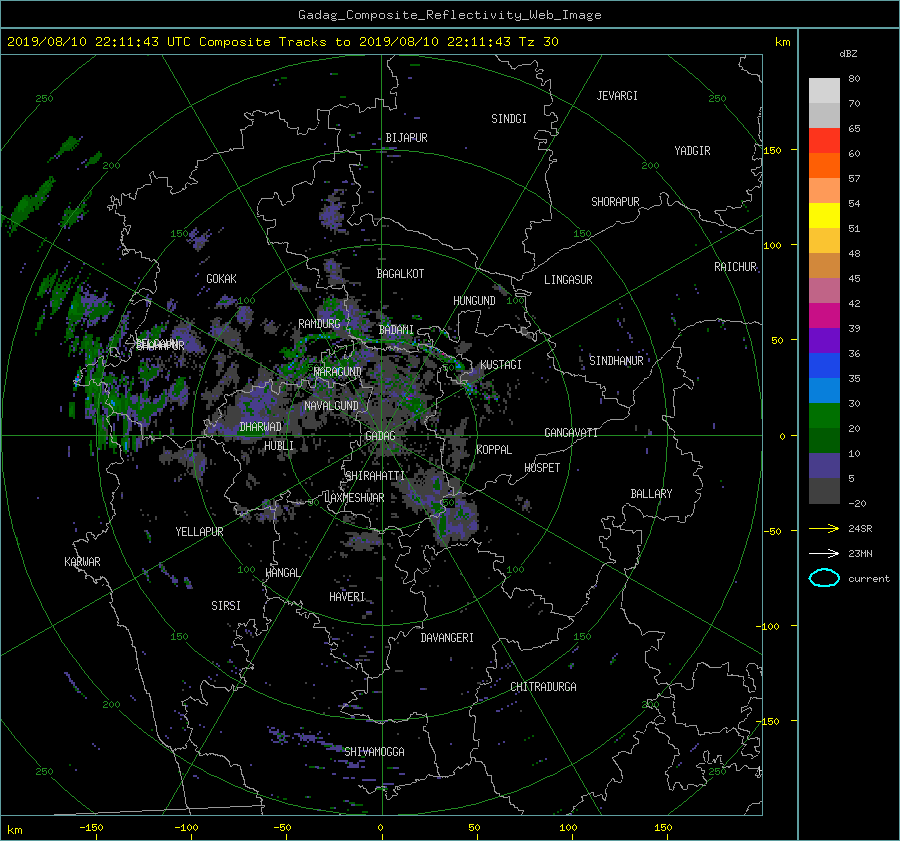Image resolution: width=900 pixels, height=841 pixels.
Task: Click the red 60 dBZ legend swatch
Action: tap(824, 140)
